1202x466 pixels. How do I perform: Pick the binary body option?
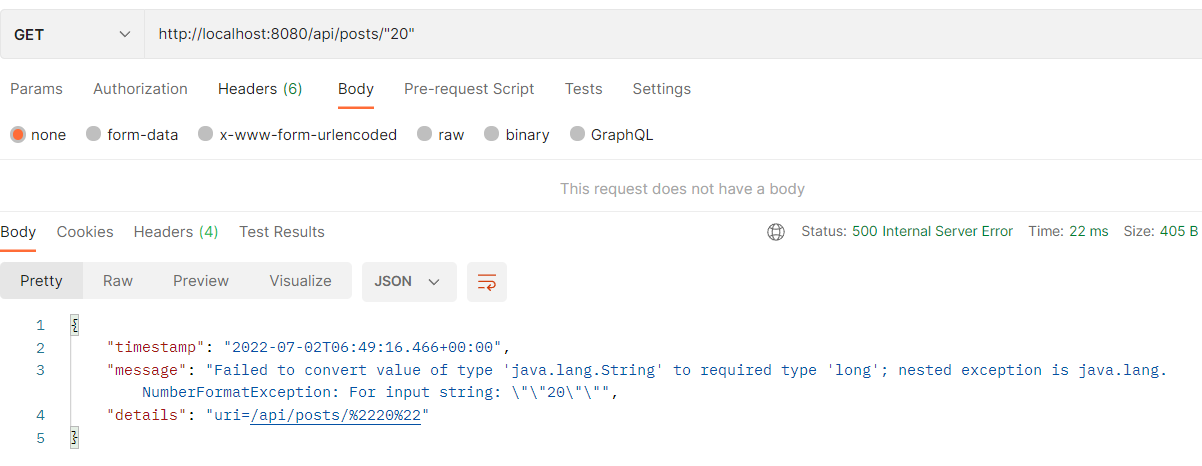(492, 134)
